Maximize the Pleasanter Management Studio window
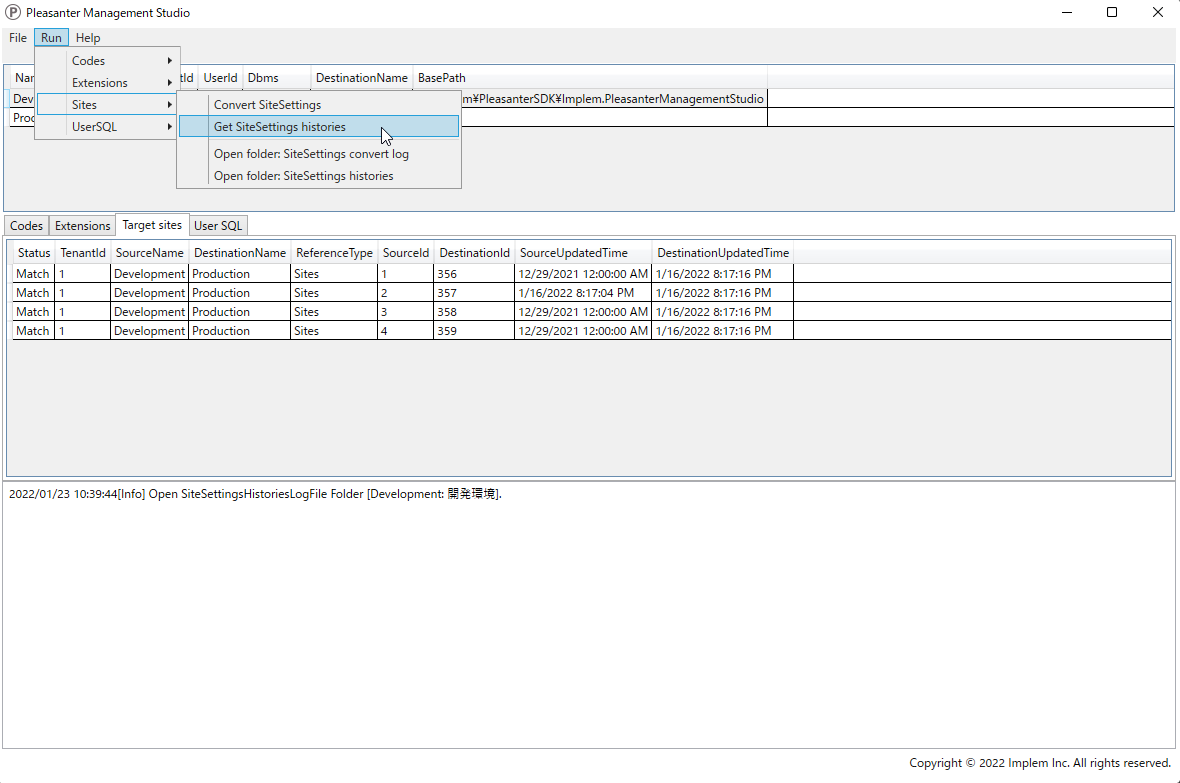1180x783 pixels. point(1112,13)
